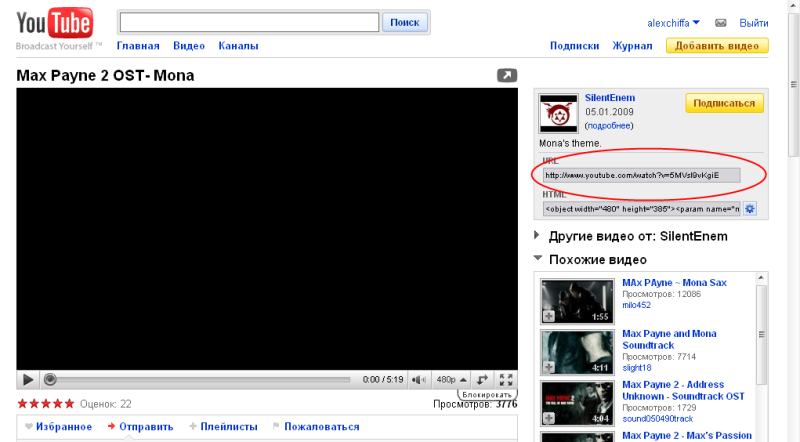Click the Max Payne and Mona Soundtrack thumbnail
This screenshot has width=800, height=442.
[578, 352]
